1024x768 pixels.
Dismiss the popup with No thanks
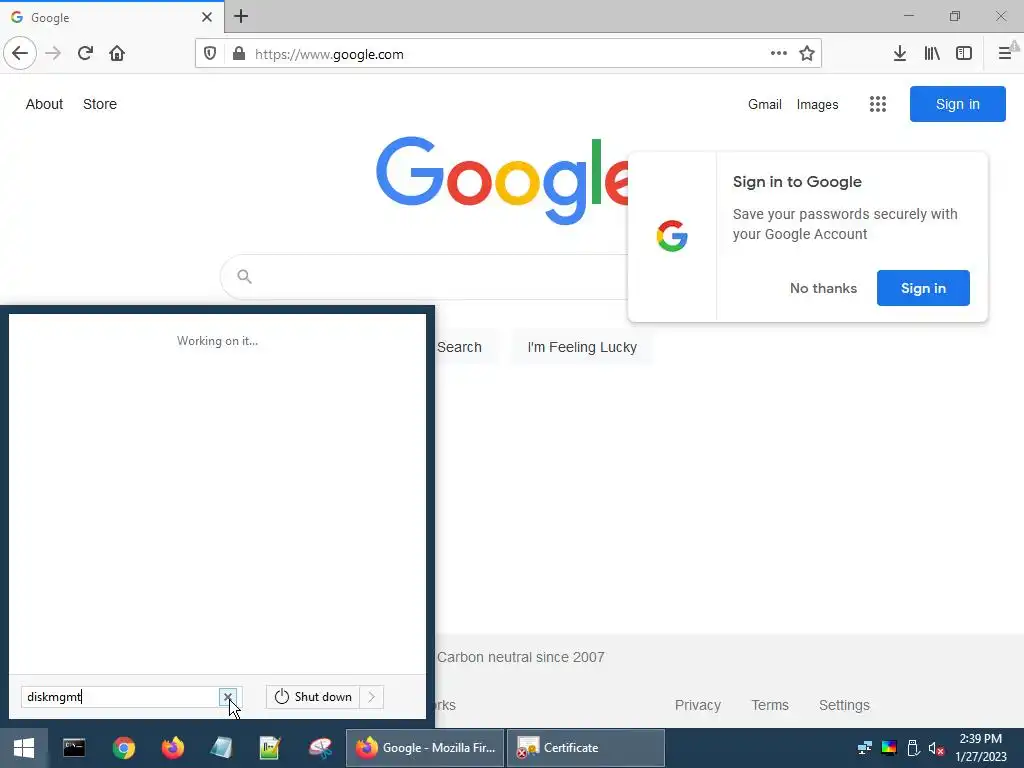click(x=823, y=288)
